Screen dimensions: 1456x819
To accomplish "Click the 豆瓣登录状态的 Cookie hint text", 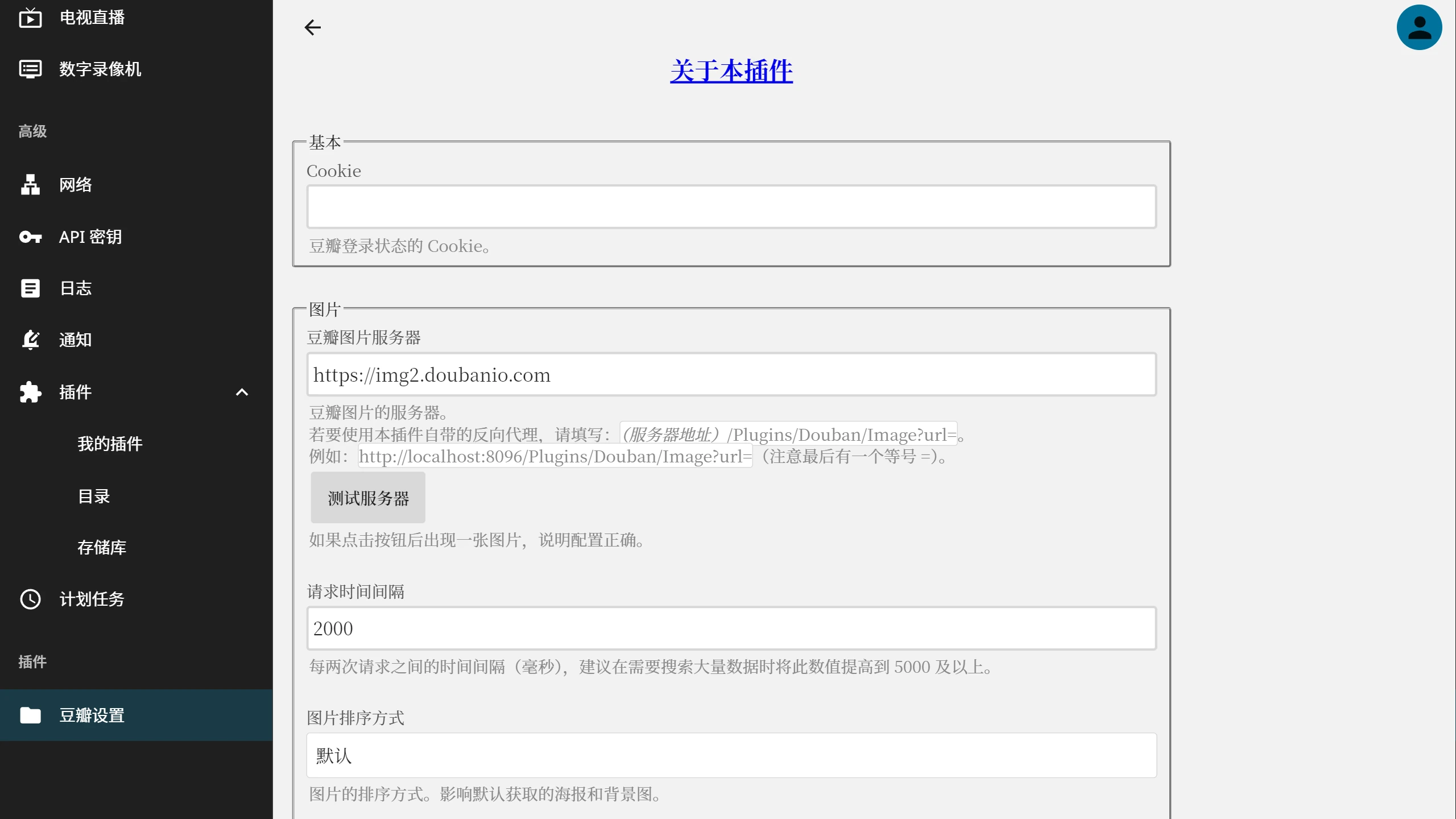I will coord(400,246).
